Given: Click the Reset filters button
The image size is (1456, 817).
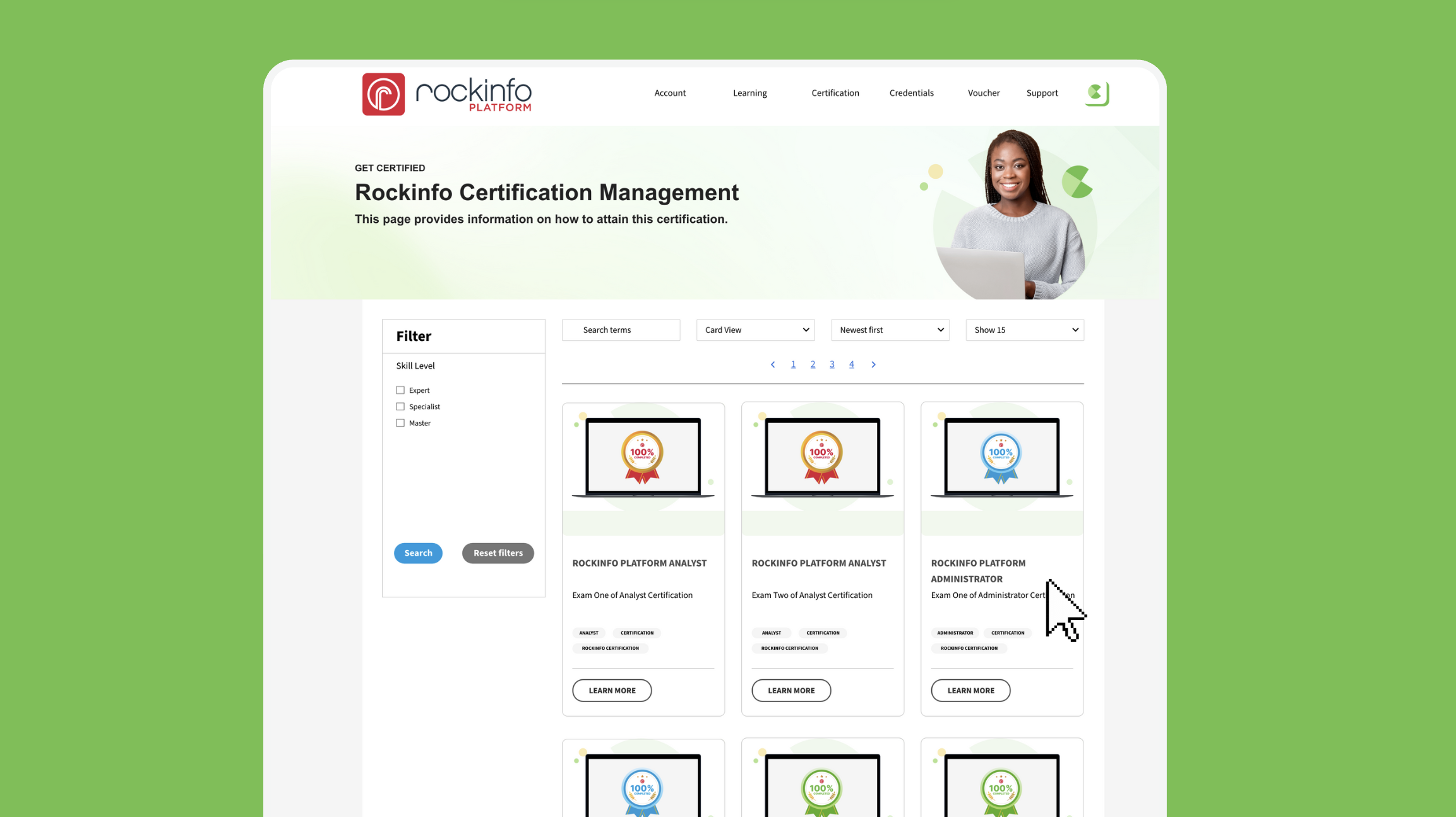Looking at the screenshot, I should [x=498, y=553].
